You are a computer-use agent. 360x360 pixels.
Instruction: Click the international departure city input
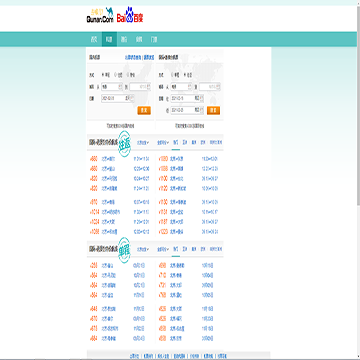[x=181, y=87]
